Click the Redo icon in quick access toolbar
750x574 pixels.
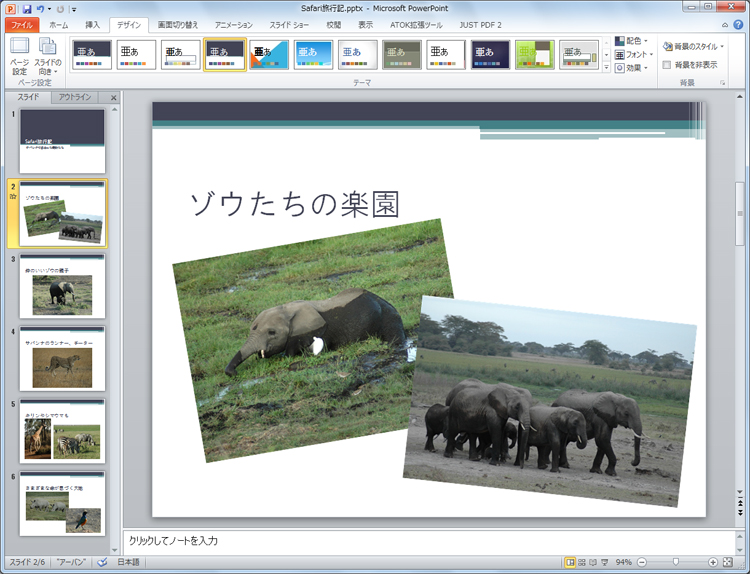(x=60, y=9)
